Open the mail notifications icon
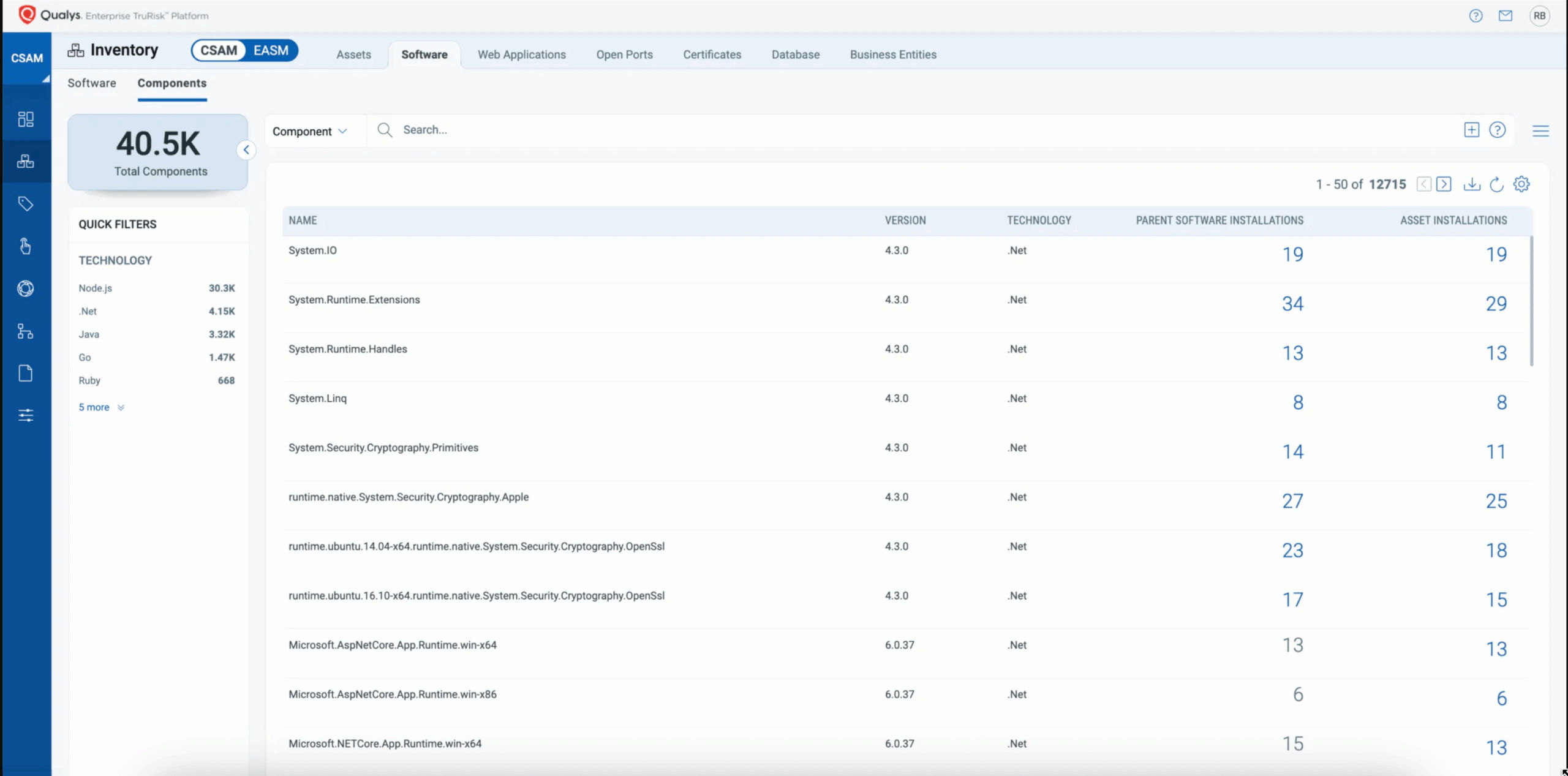The image size is (1568, 776). [1505, 16]
